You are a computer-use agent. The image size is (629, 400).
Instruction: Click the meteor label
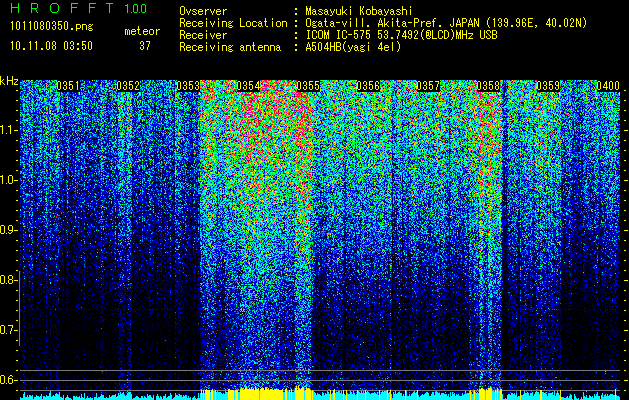point(142,31)
